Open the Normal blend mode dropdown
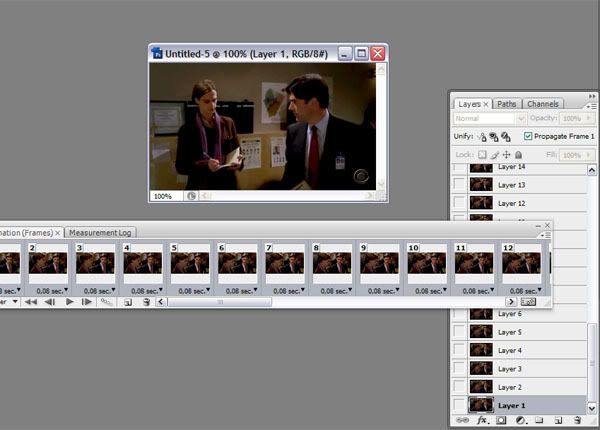600x430 pixels. tap(520, 119)
